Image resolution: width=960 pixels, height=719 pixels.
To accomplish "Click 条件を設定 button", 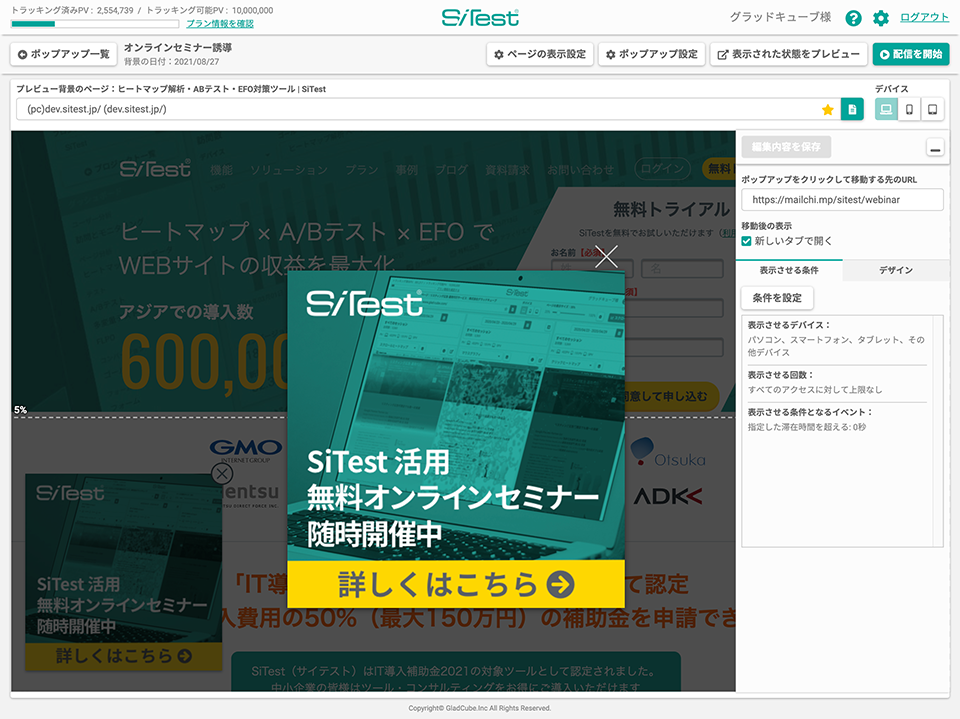I will (777, 298).
